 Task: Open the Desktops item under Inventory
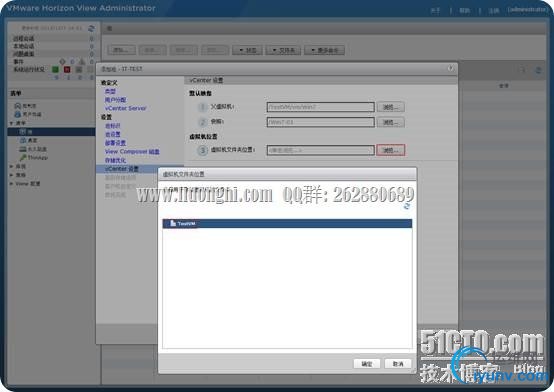29,140
